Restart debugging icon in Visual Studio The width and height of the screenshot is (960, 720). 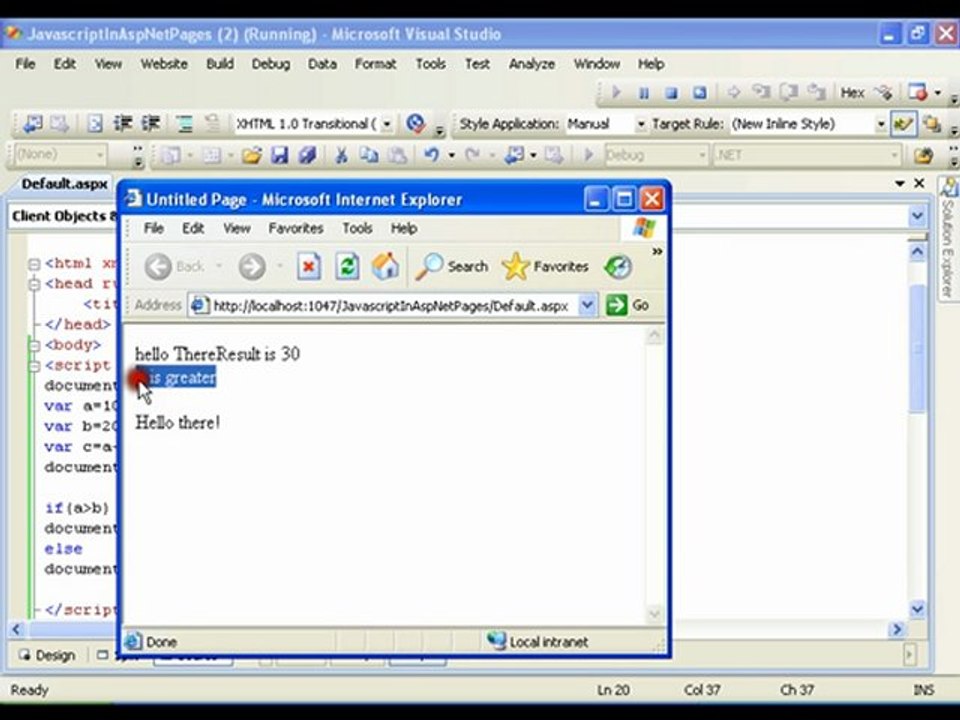click(699, 93)
